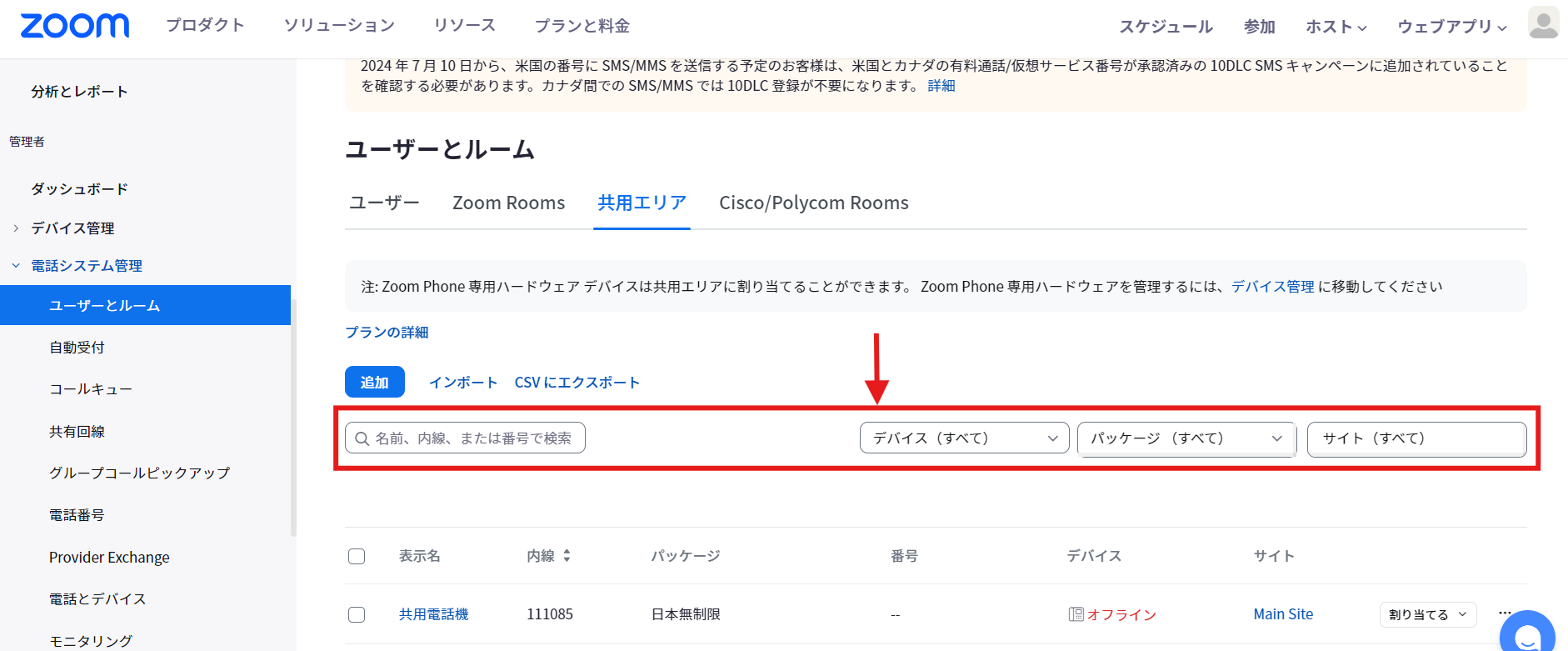Open 共用電話機 entry link
Image resolution: width=1568 pixels, height=651 pixels.
coord(433,614)
